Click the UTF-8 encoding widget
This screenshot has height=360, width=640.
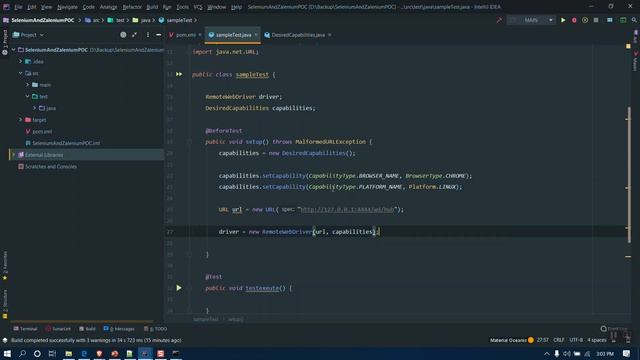576,340
